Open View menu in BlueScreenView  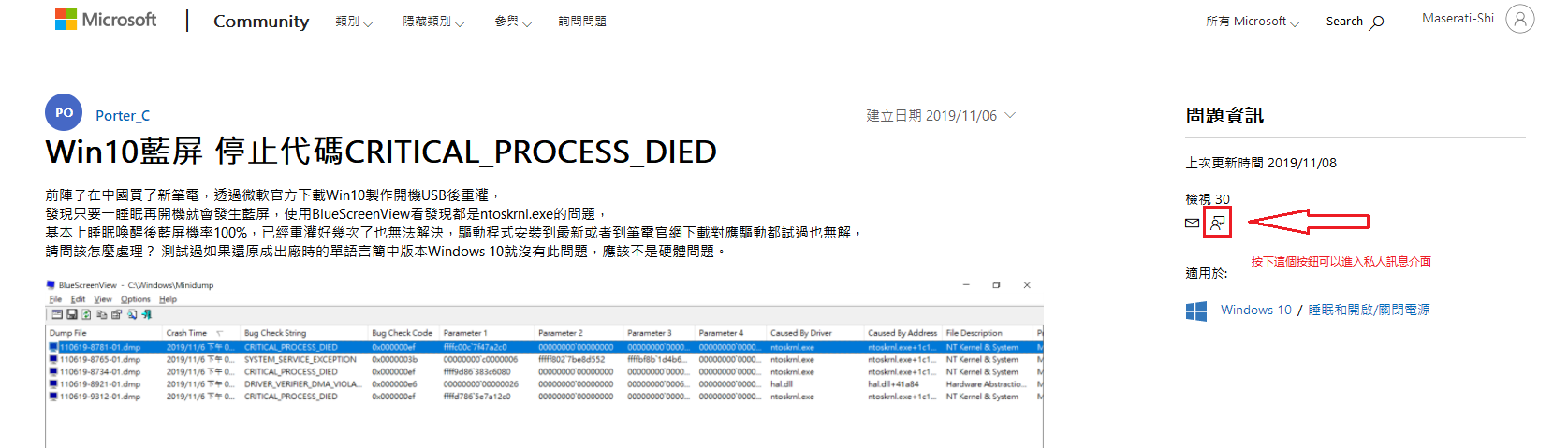click(x=102, y=299)
